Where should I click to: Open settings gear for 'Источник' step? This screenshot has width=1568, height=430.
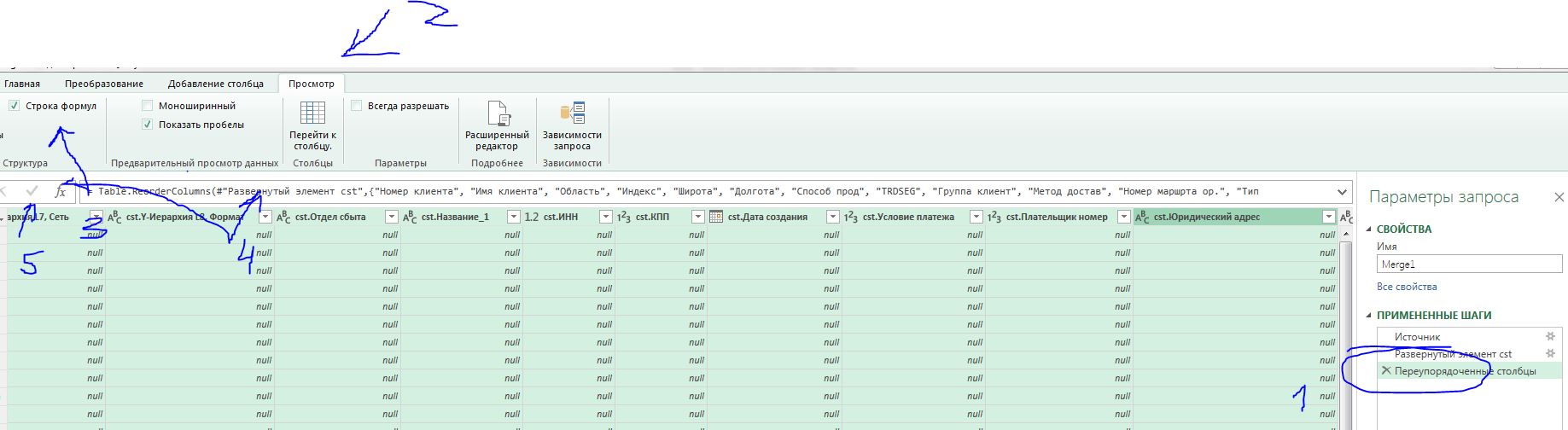[1551, 336]
